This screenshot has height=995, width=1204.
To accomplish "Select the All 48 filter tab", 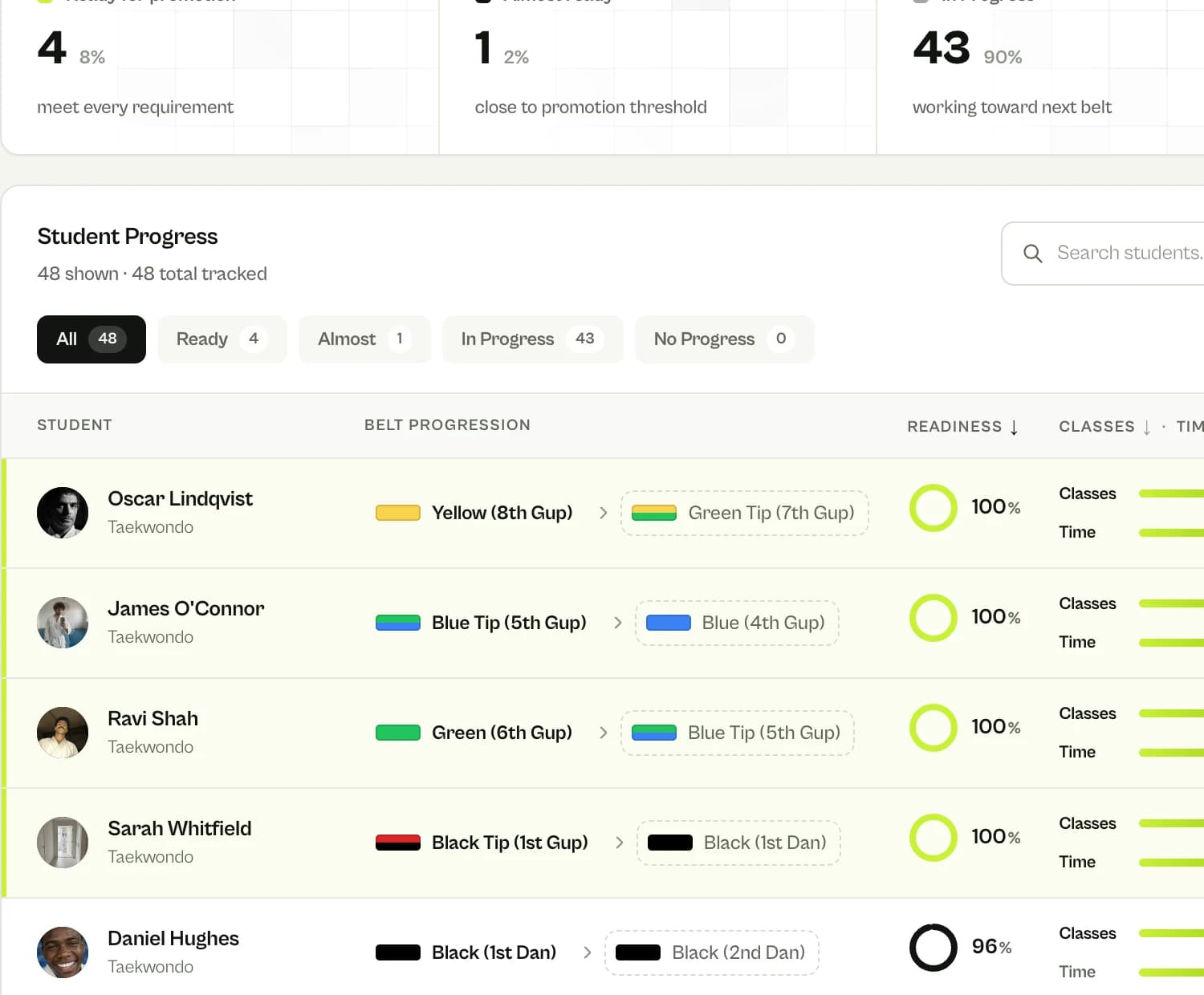I will (92, 339).
